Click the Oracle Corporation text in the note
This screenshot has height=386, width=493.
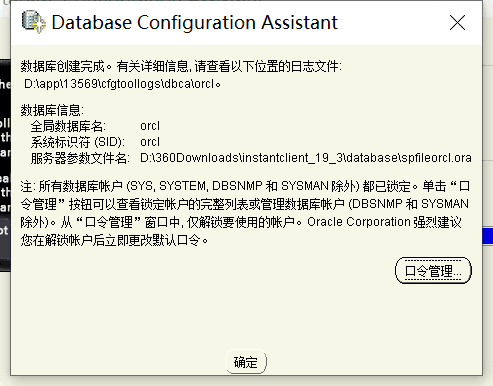tap(359, 222)
